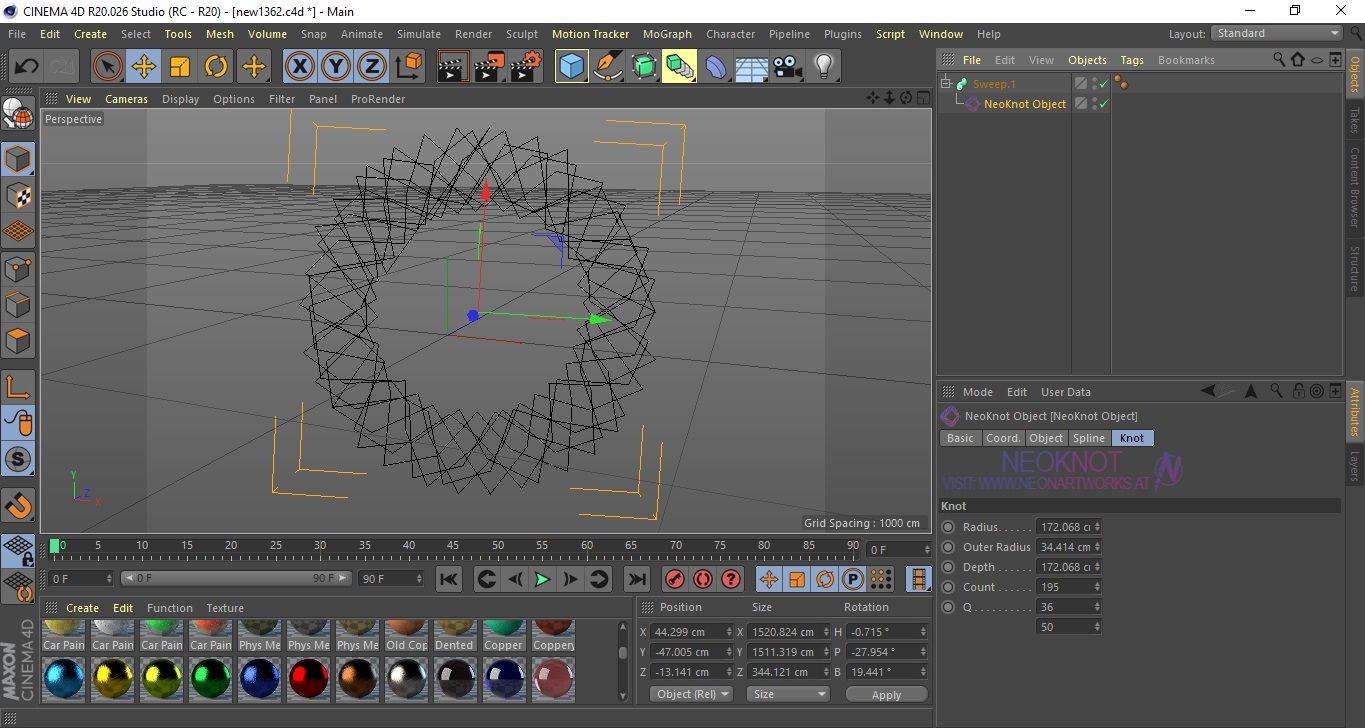Toggle the Y-axis lock
The height and width of the screenshot is (728, 1365).
click(336, 67)
